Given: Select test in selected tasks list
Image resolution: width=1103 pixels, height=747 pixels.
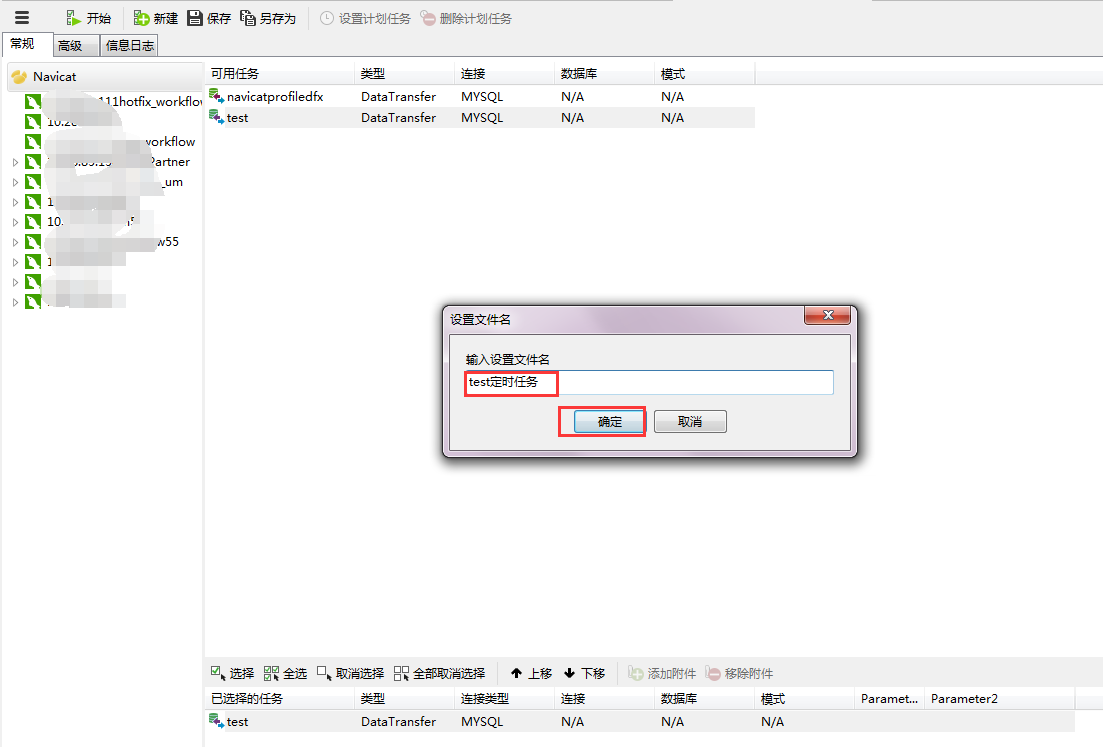Looking at the screenshot, I should 640,722.
